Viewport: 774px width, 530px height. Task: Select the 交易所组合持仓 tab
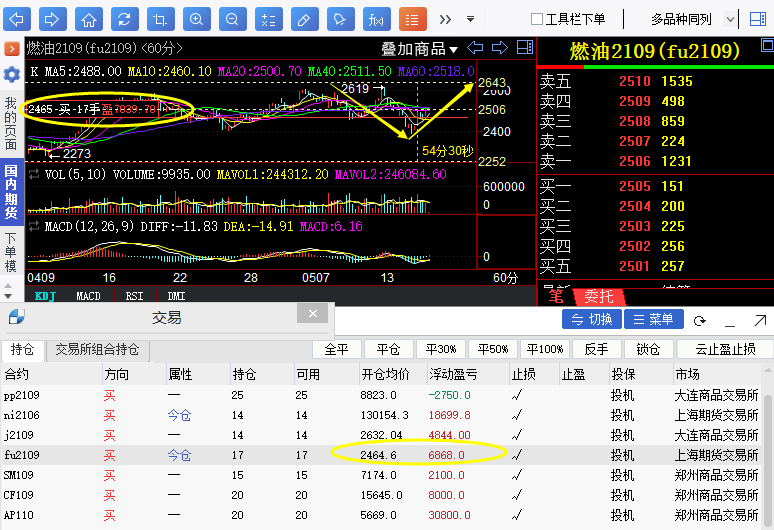pos(97,350)
